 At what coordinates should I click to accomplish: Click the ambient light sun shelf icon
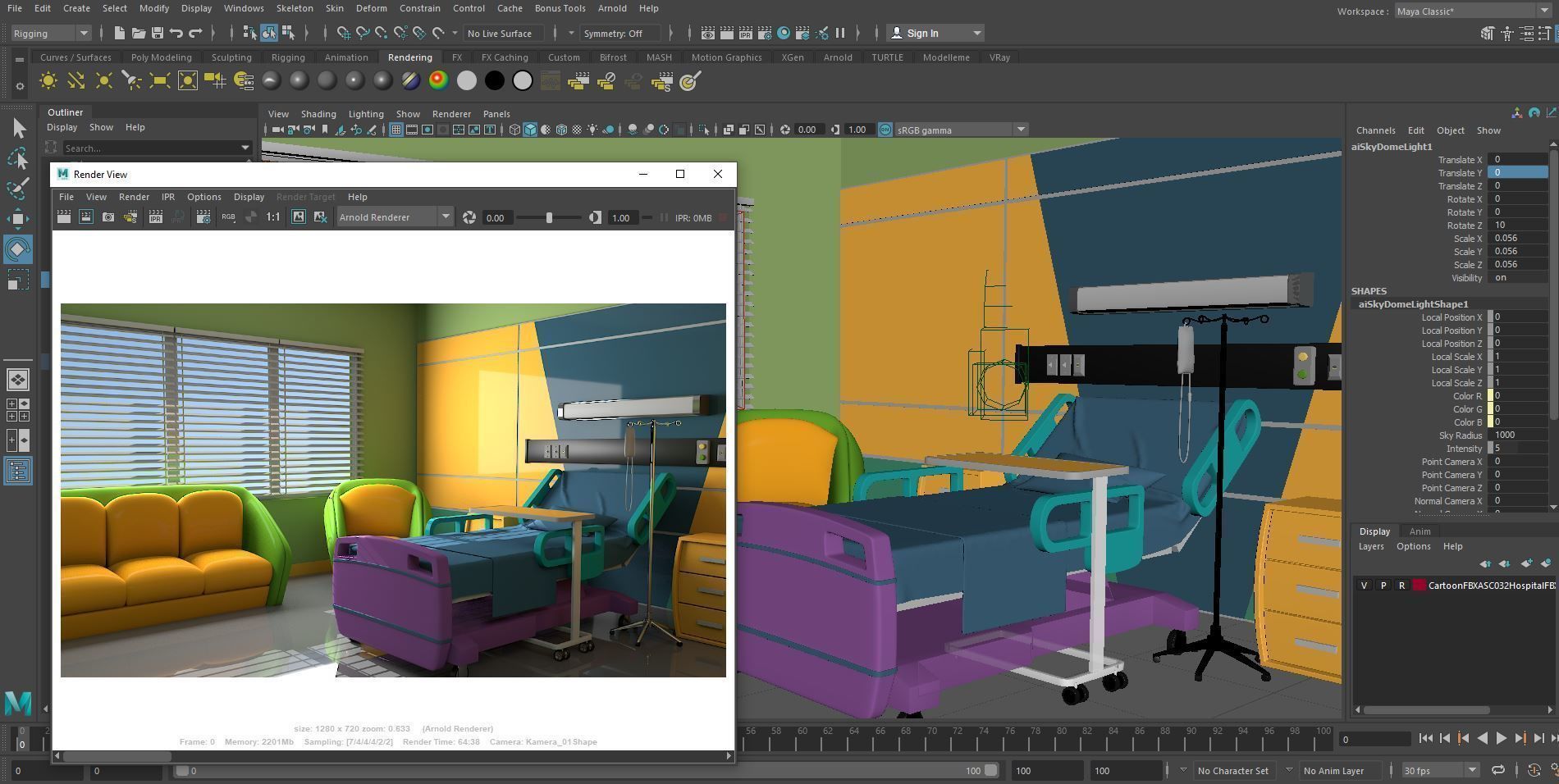point(48,80)
